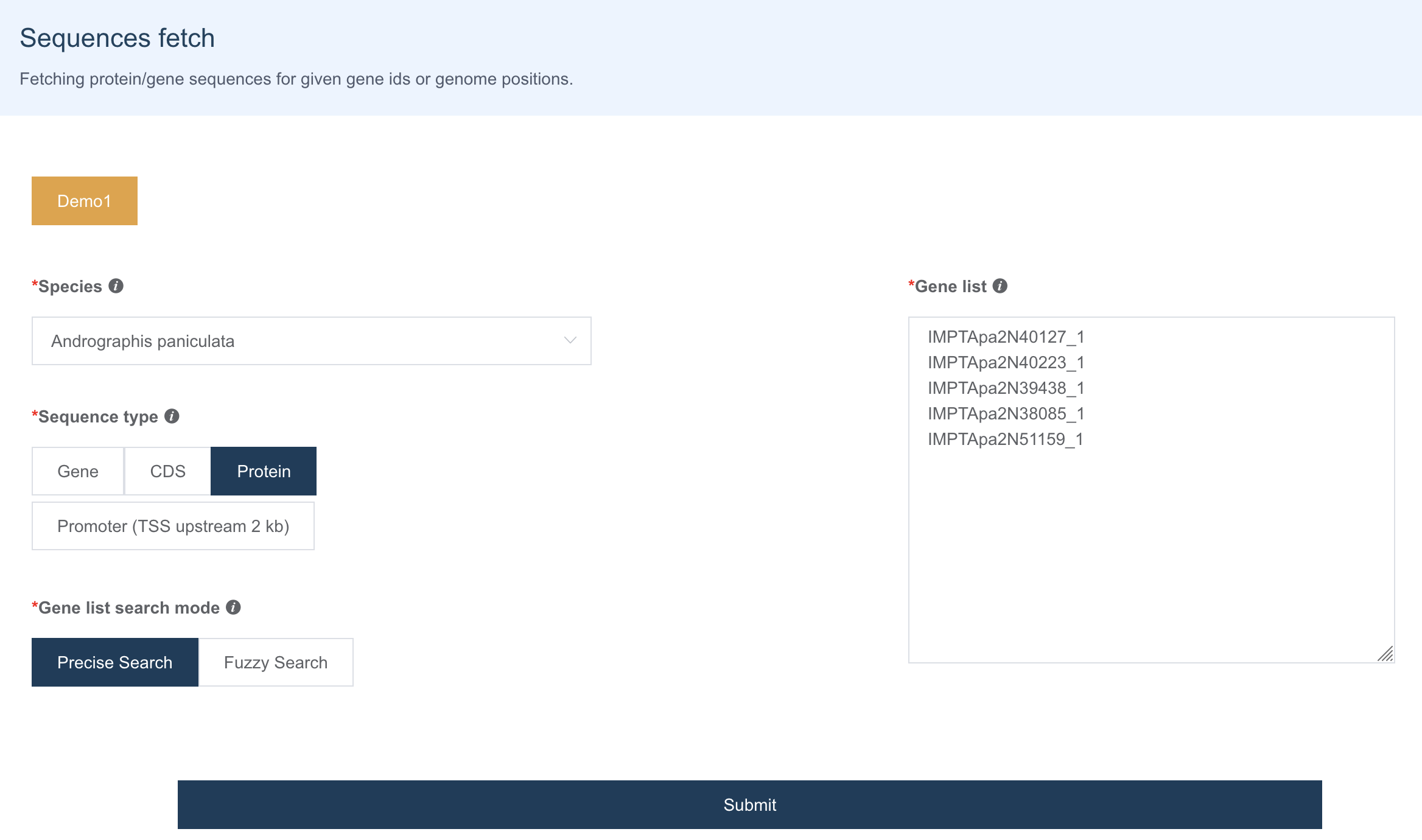Select the CDS sequence type

[x=168, y=471]
